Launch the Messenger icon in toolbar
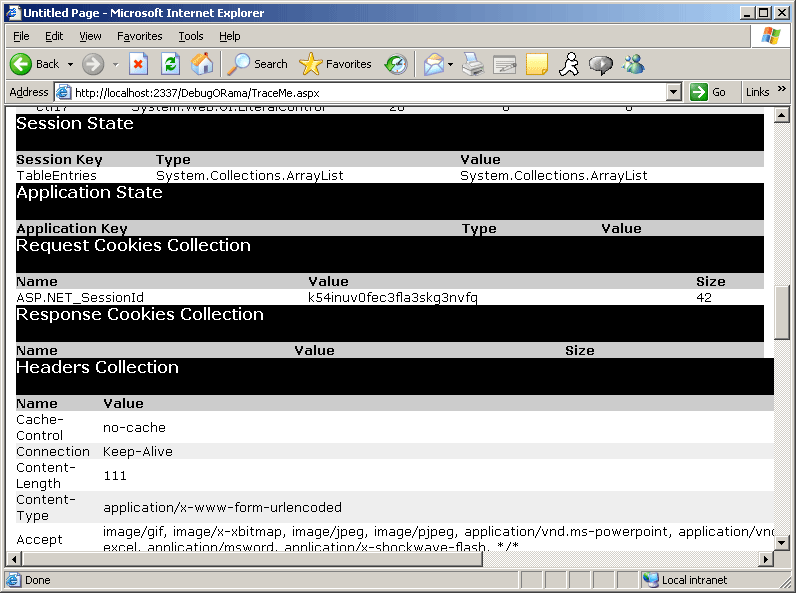Screen dimensions: 796x593 633,64
